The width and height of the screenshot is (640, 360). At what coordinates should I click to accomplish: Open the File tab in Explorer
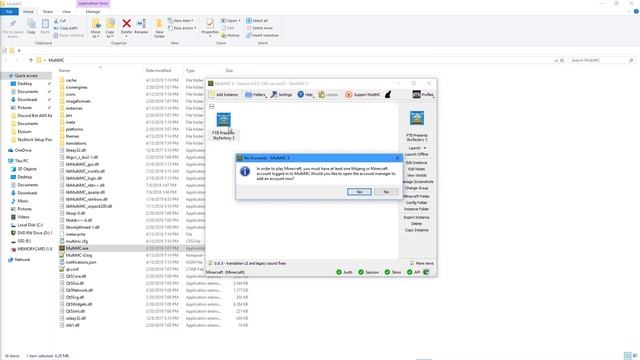pos(9,12)
